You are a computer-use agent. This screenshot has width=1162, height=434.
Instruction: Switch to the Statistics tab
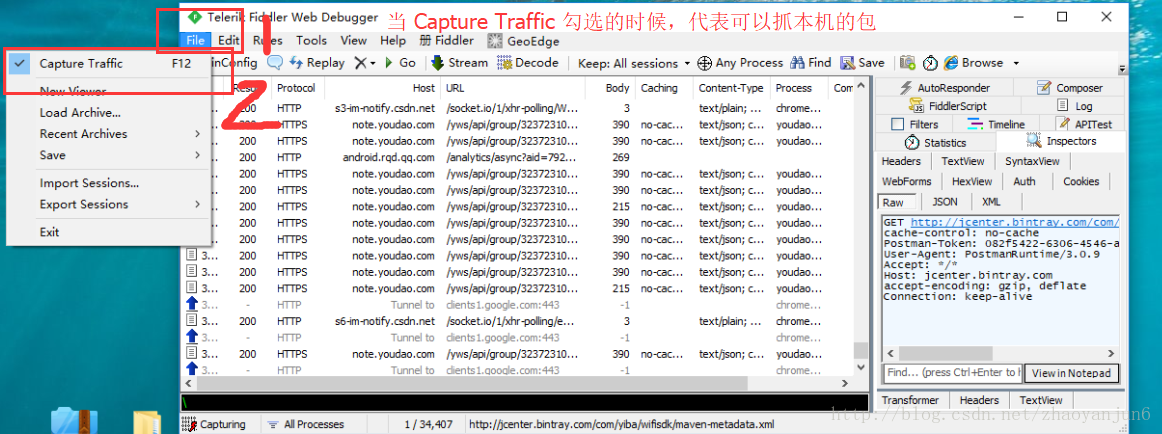(937, 142)
